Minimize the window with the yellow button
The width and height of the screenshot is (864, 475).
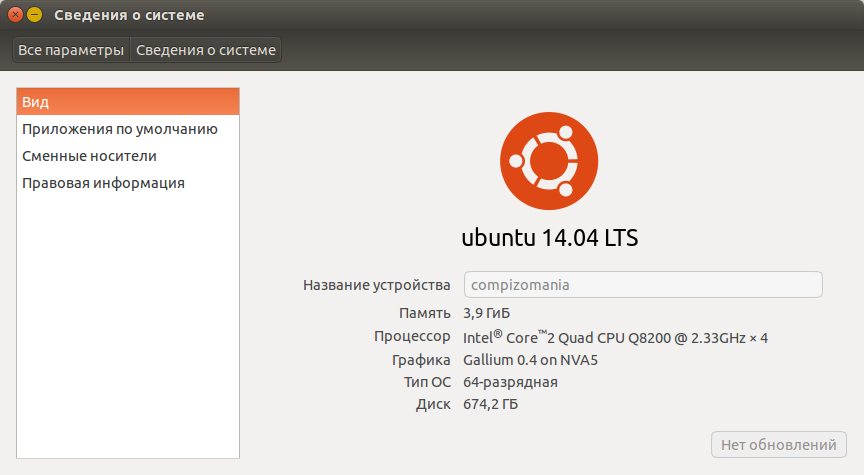(x=34, y=15)
